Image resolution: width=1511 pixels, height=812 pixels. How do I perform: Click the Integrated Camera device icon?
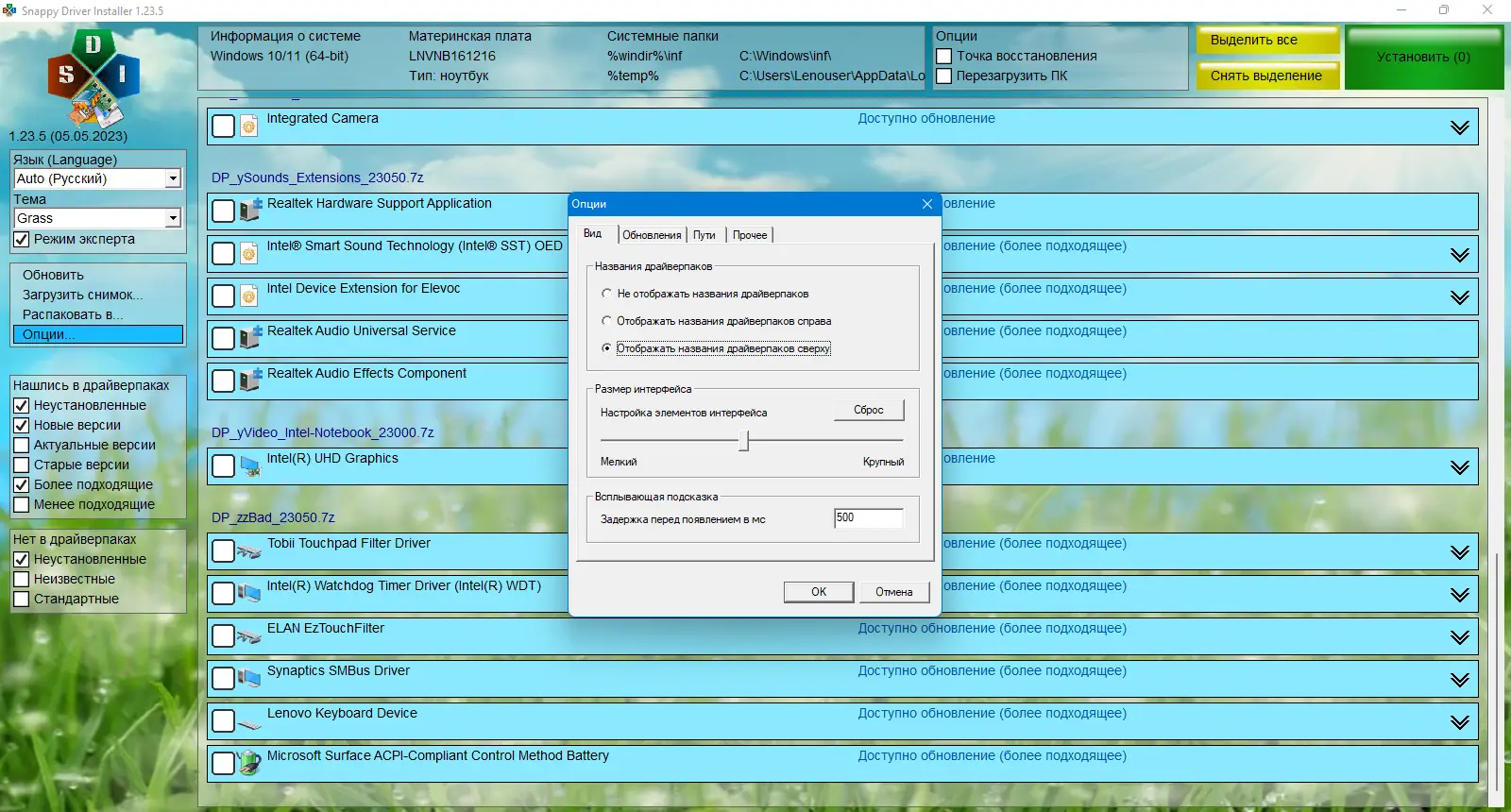pyautogui.click(x=249, y=127)
